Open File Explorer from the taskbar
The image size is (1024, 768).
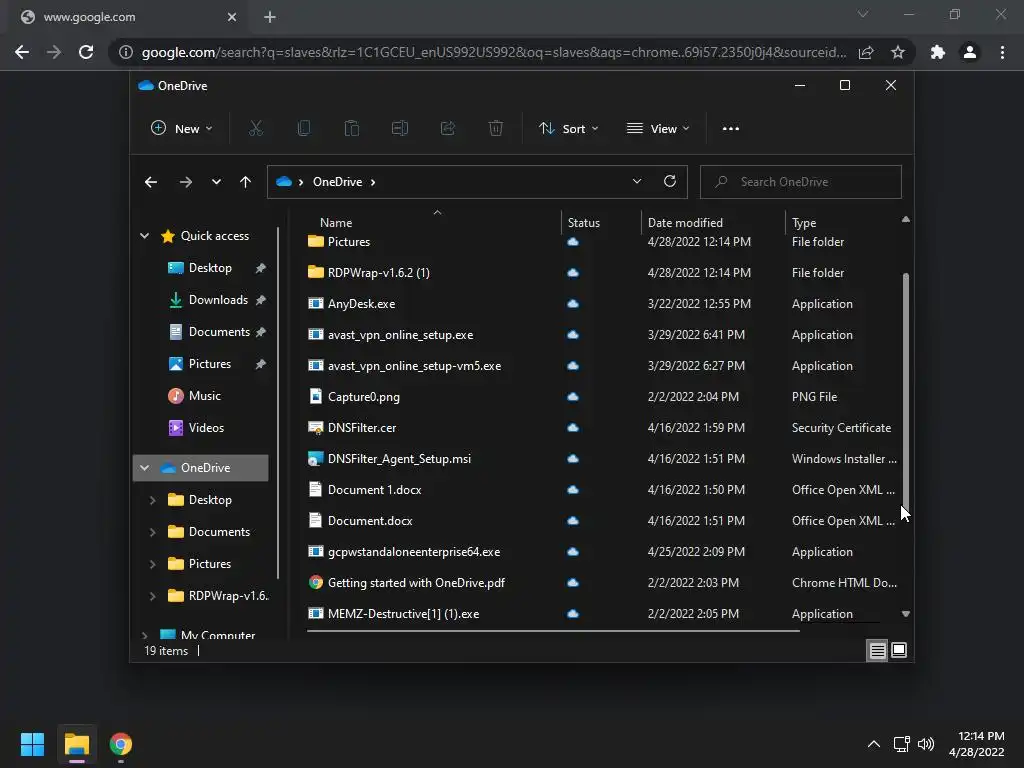pyautogui.click(x=76, y=744)
